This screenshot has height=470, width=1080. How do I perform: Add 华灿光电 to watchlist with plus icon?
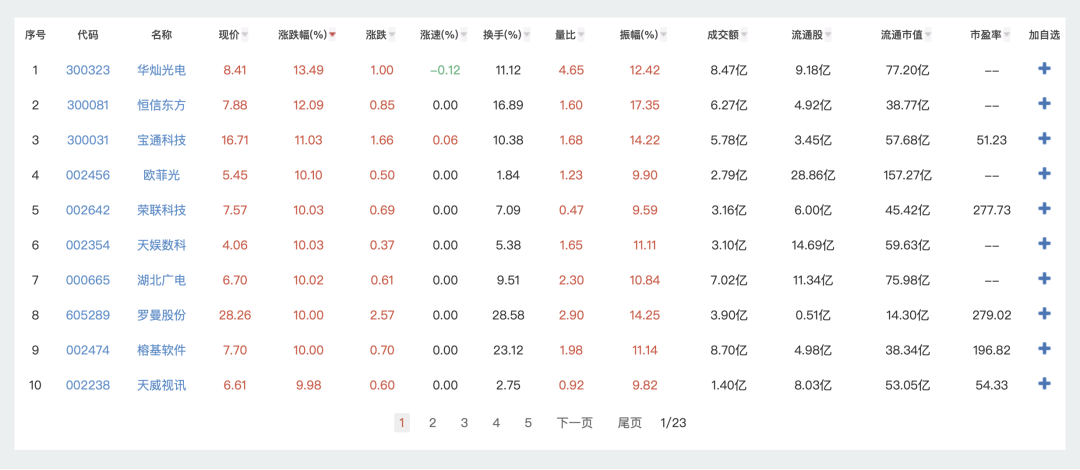coord(1044,69)
